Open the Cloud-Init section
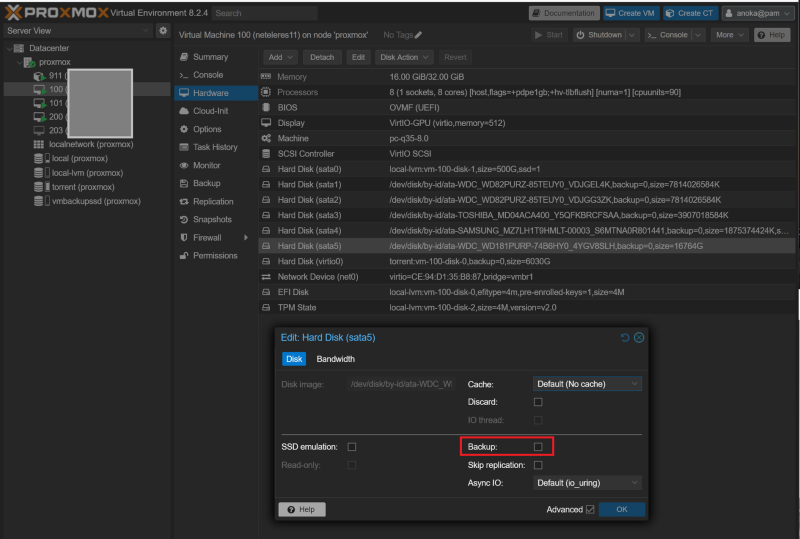This screenshot has height=539, width=800. (216, 111)
